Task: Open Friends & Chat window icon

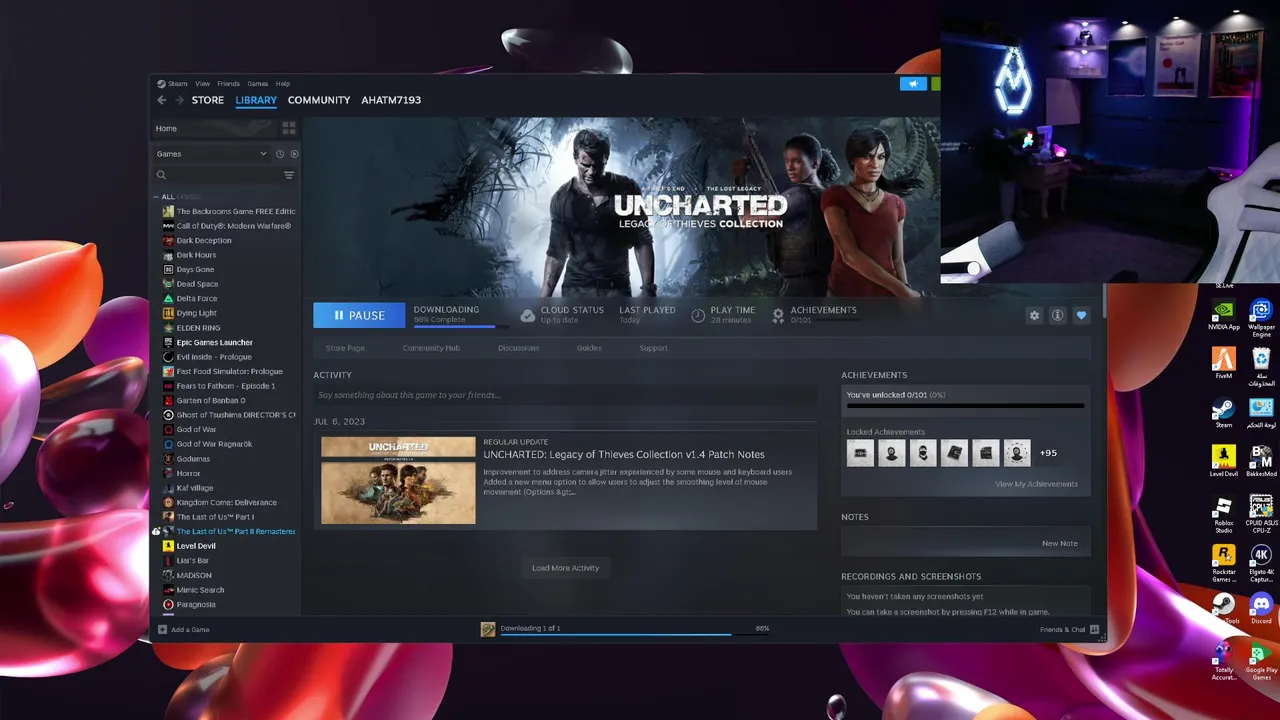Action: pos(1094,630)
